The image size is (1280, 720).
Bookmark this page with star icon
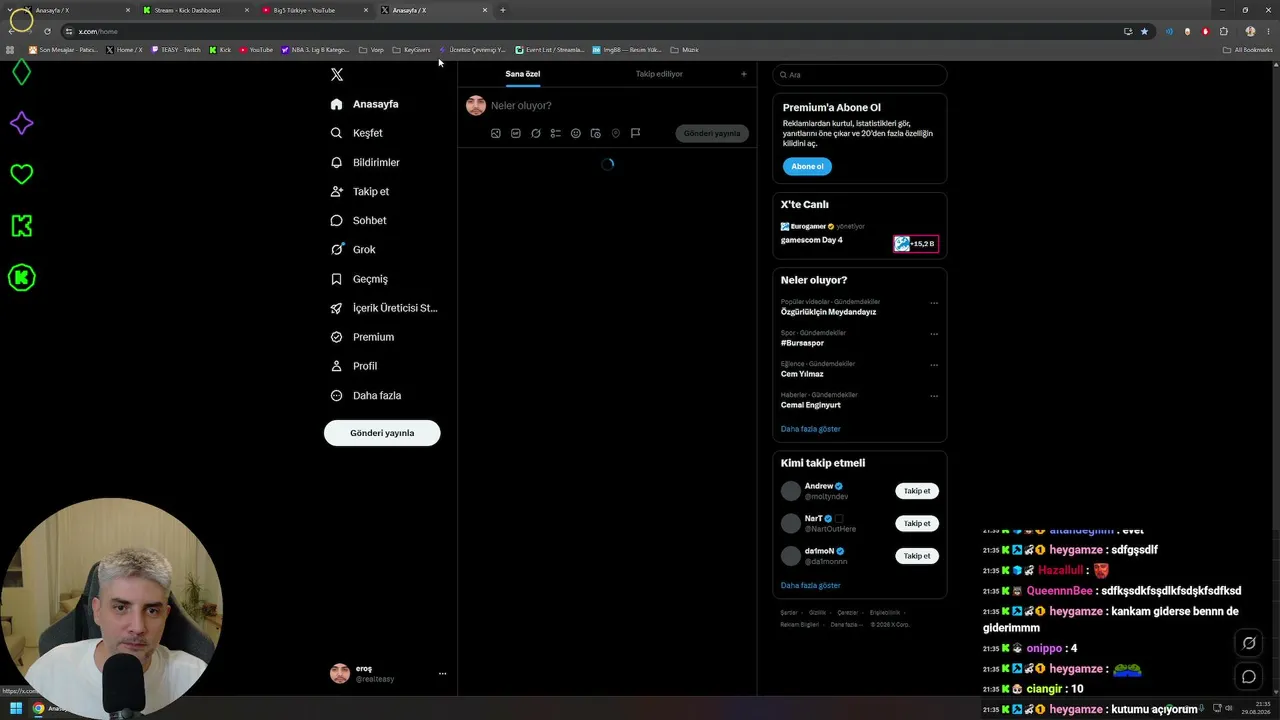(1144, 31)
